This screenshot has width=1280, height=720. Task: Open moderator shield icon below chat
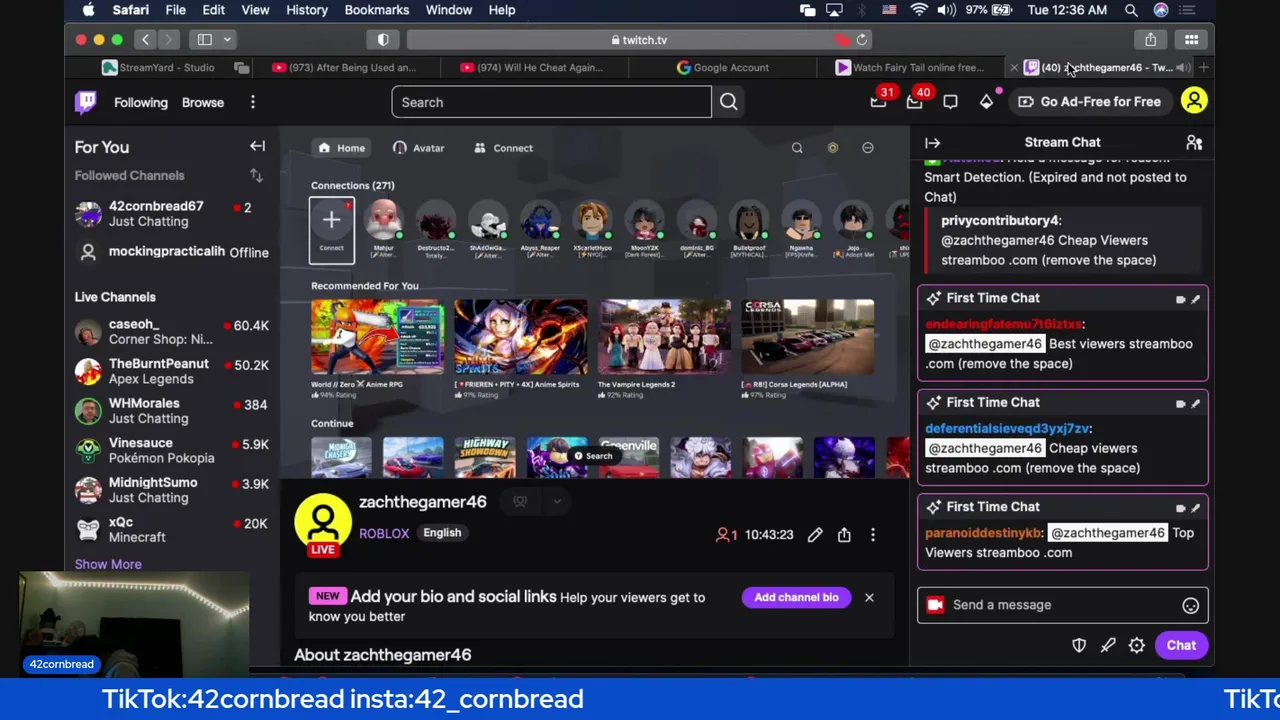click(1079, 646)
